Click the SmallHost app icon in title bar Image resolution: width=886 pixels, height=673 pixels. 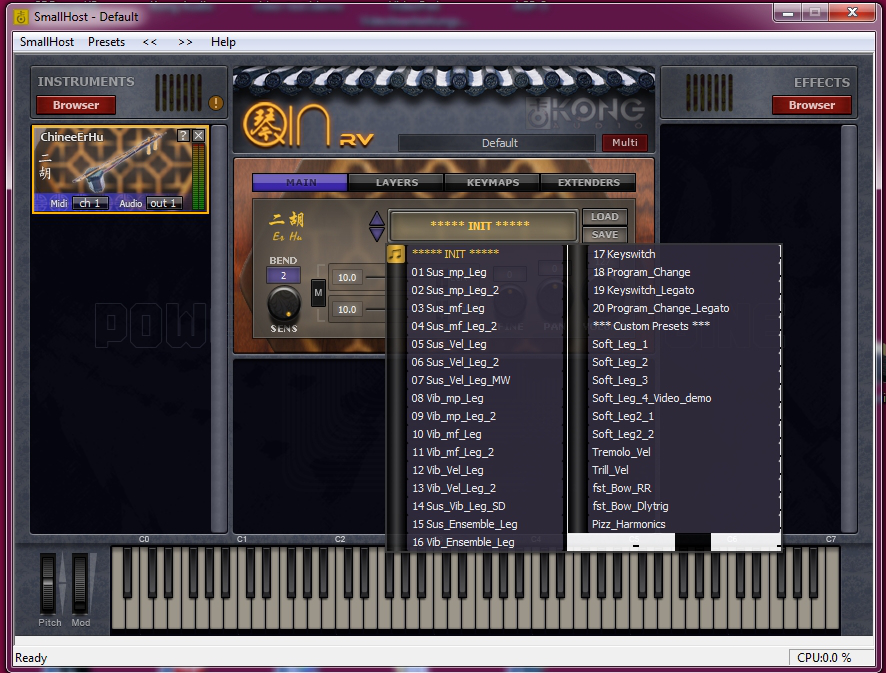point(21,17)
